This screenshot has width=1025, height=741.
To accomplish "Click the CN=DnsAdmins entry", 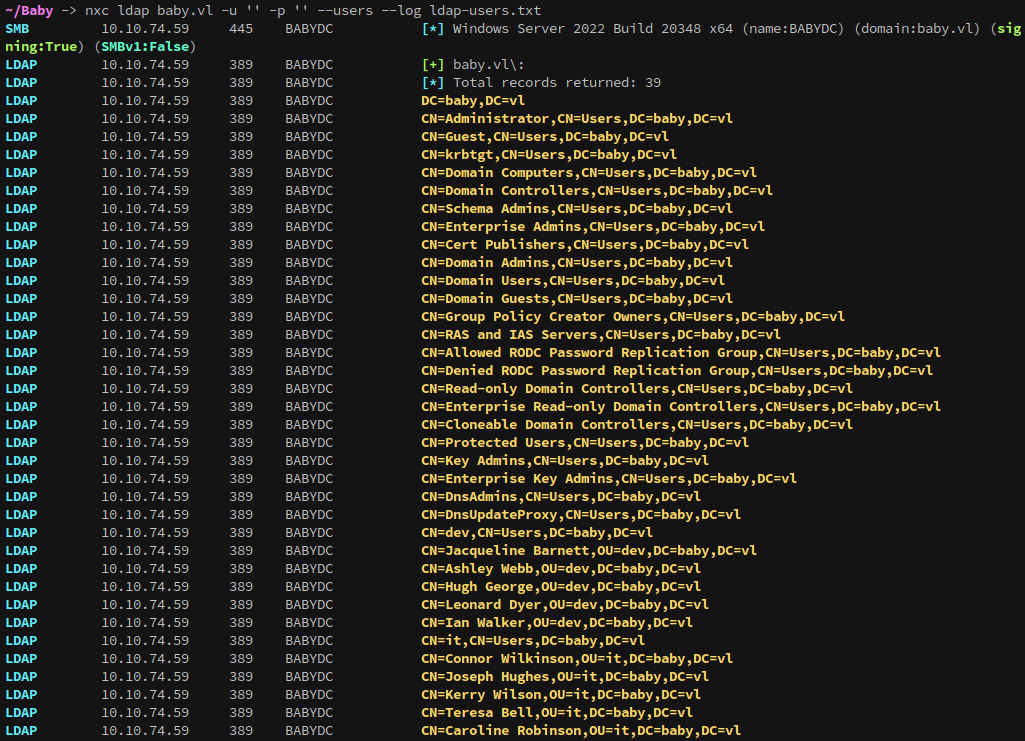I will 561,497.
